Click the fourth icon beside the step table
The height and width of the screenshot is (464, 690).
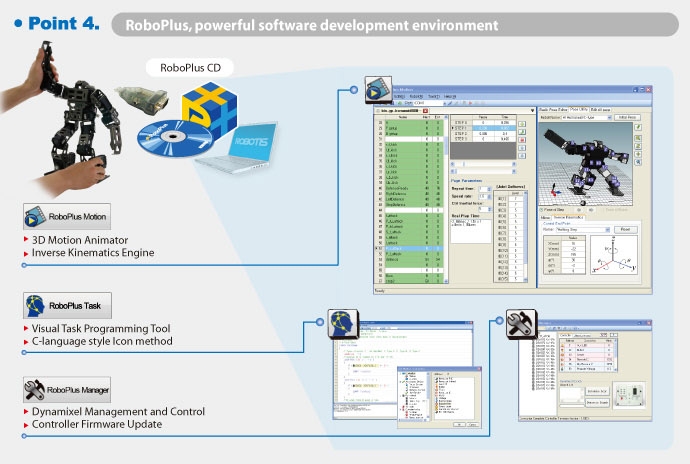pyautogui.click(x=522, y=148)
